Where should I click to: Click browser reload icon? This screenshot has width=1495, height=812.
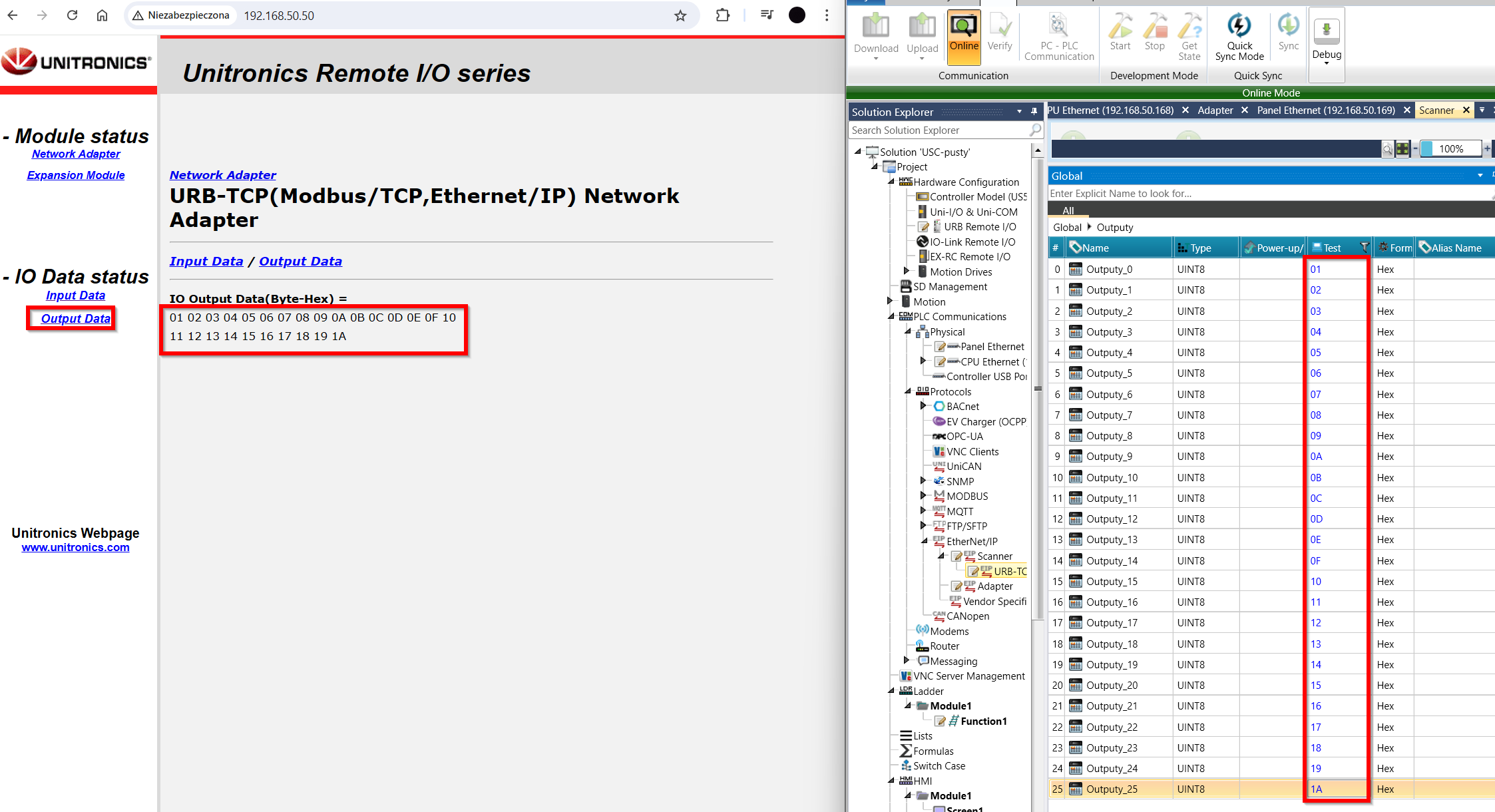pos(72,15)
